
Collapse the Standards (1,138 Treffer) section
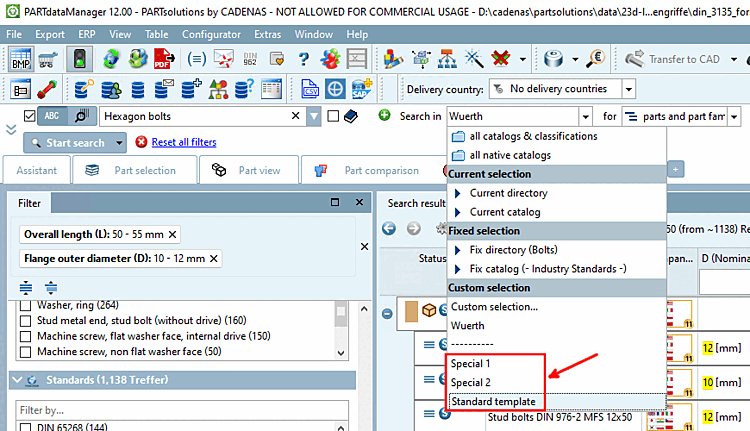pos(17,380)
